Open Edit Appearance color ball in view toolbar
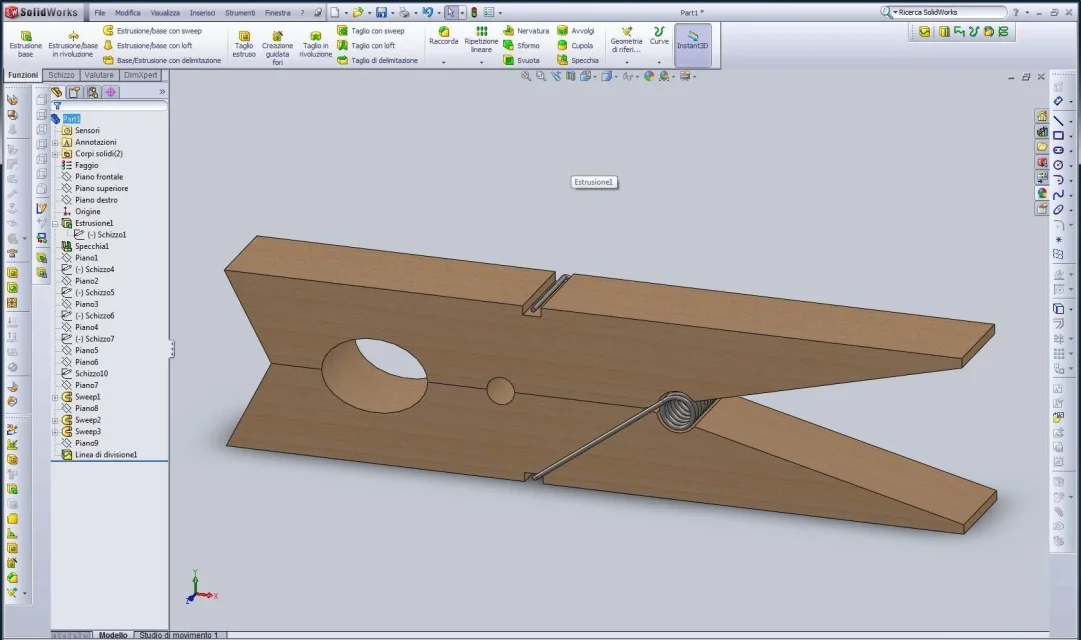 [649, 77]
